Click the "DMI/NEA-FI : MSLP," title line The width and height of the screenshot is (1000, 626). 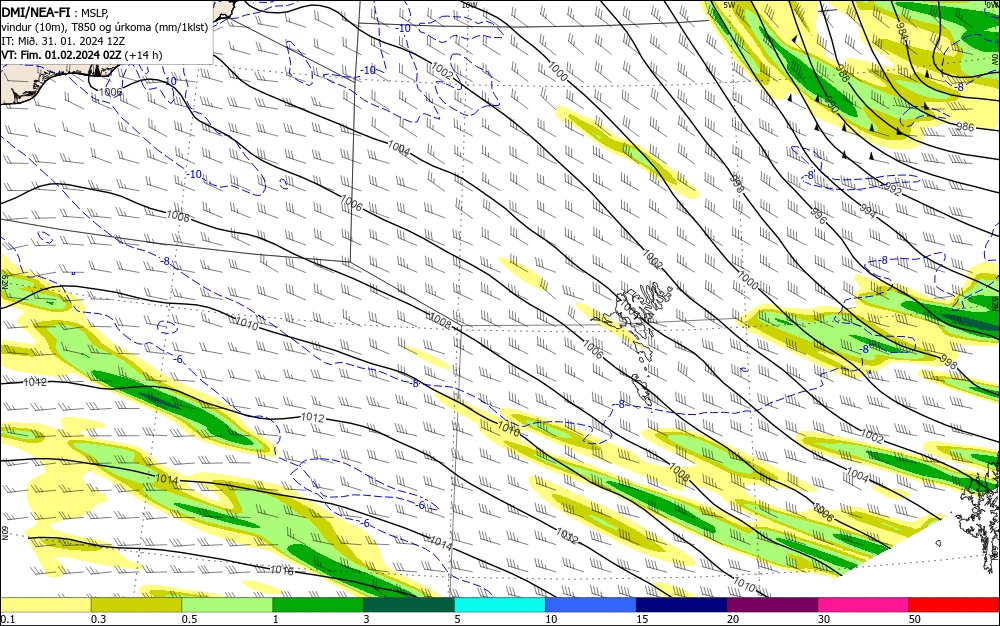click(x=55, y=11)
